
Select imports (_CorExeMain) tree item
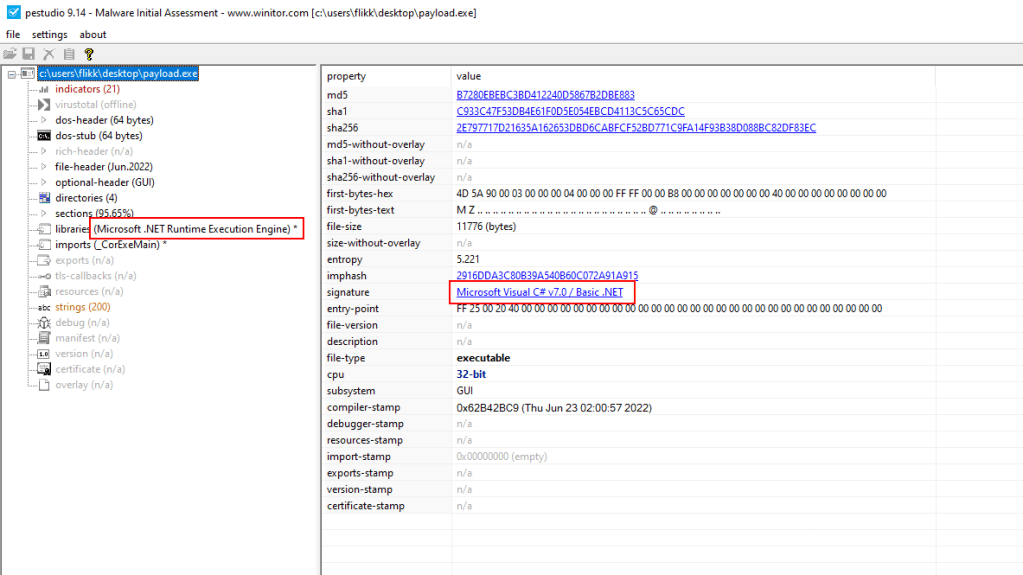[110, 245]
